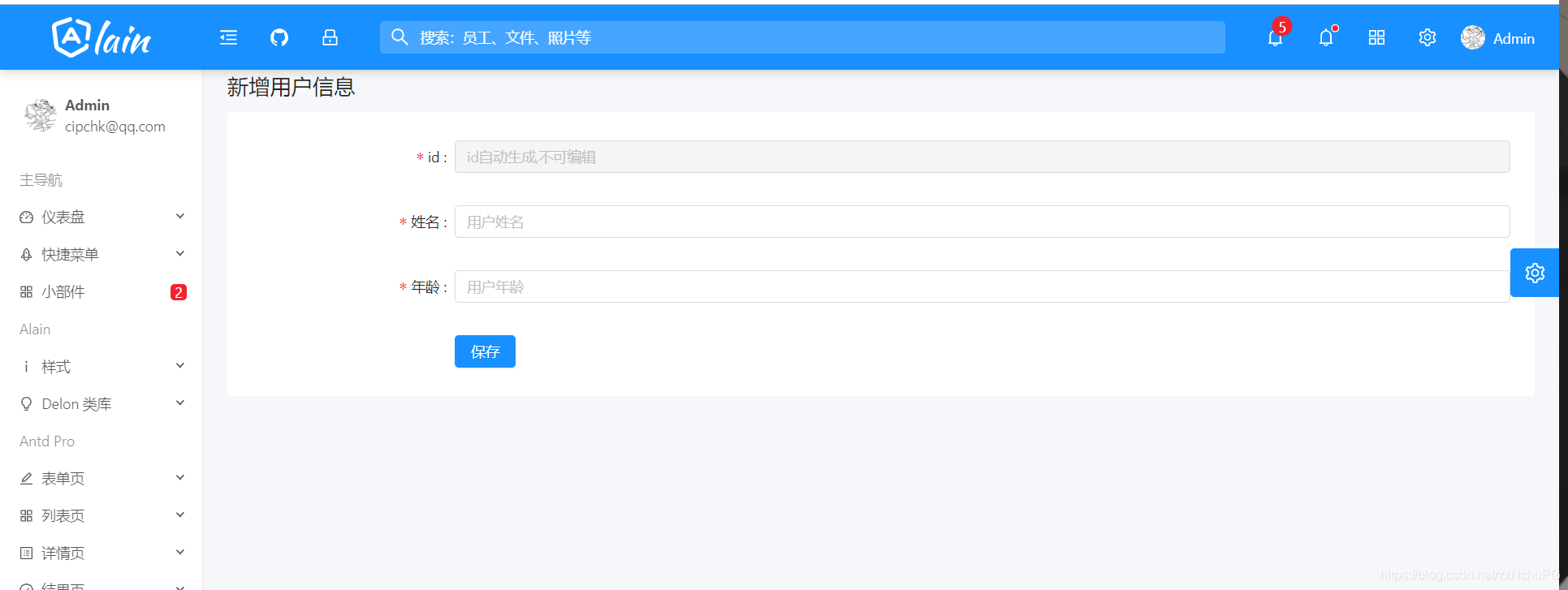This screenshot has width=1568, height=590.
Task: Click the 快捷菜单 rocket icon
Action: [27, 255]
